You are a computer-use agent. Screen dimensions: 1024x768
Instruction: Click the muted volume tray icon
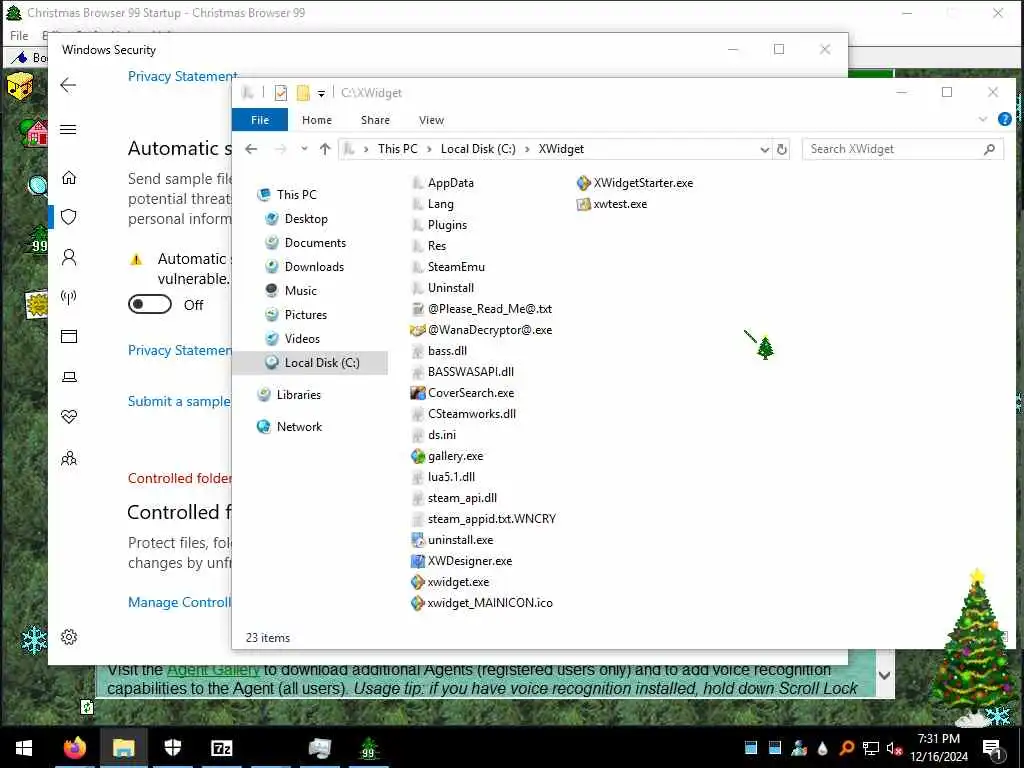pos(894,748)
